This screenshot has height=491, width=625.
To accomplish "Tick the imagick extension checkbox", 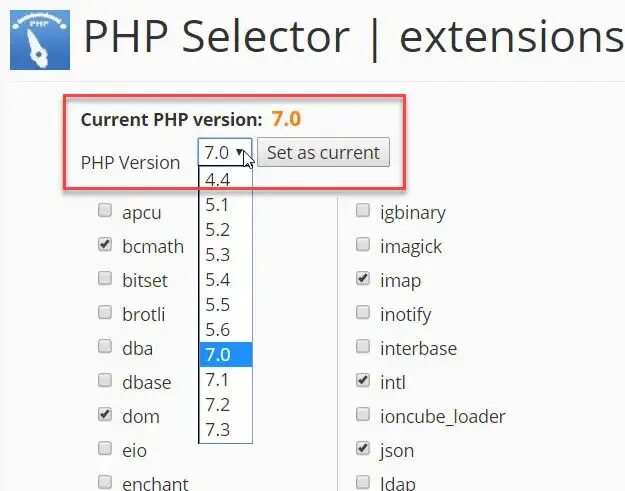I will coord(363,244).
